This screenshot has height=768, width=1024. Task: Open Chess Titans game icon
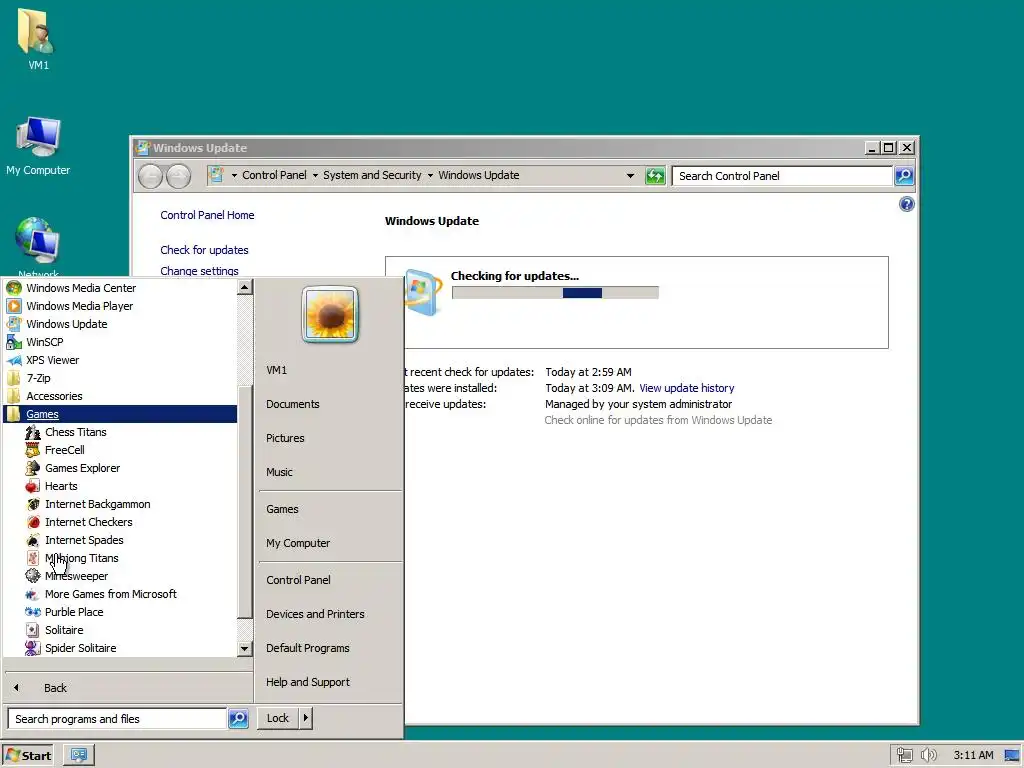point(33,432)
